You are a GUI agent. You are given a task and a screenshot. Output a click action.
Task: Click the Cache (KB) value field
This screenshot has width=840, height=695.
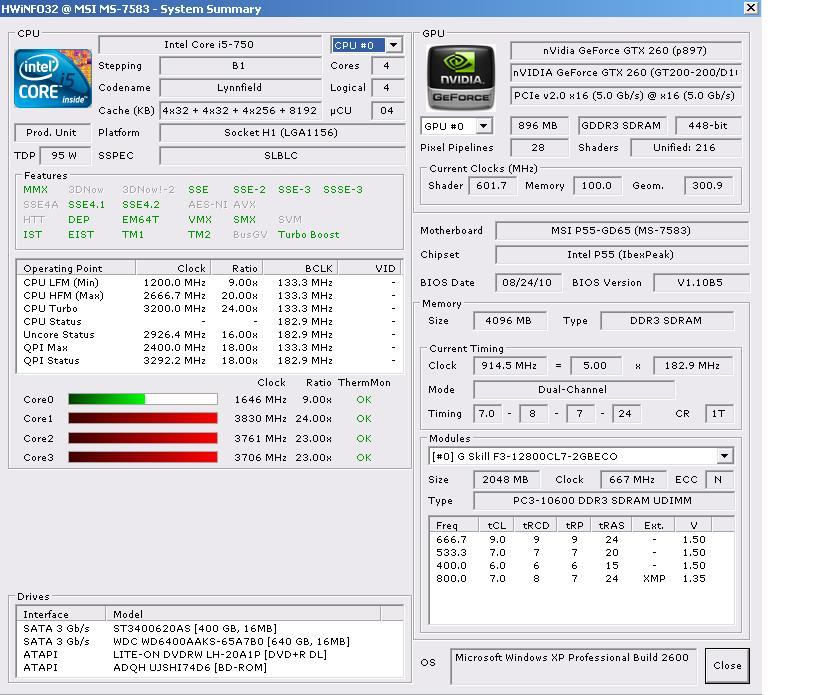click(240, 110)
